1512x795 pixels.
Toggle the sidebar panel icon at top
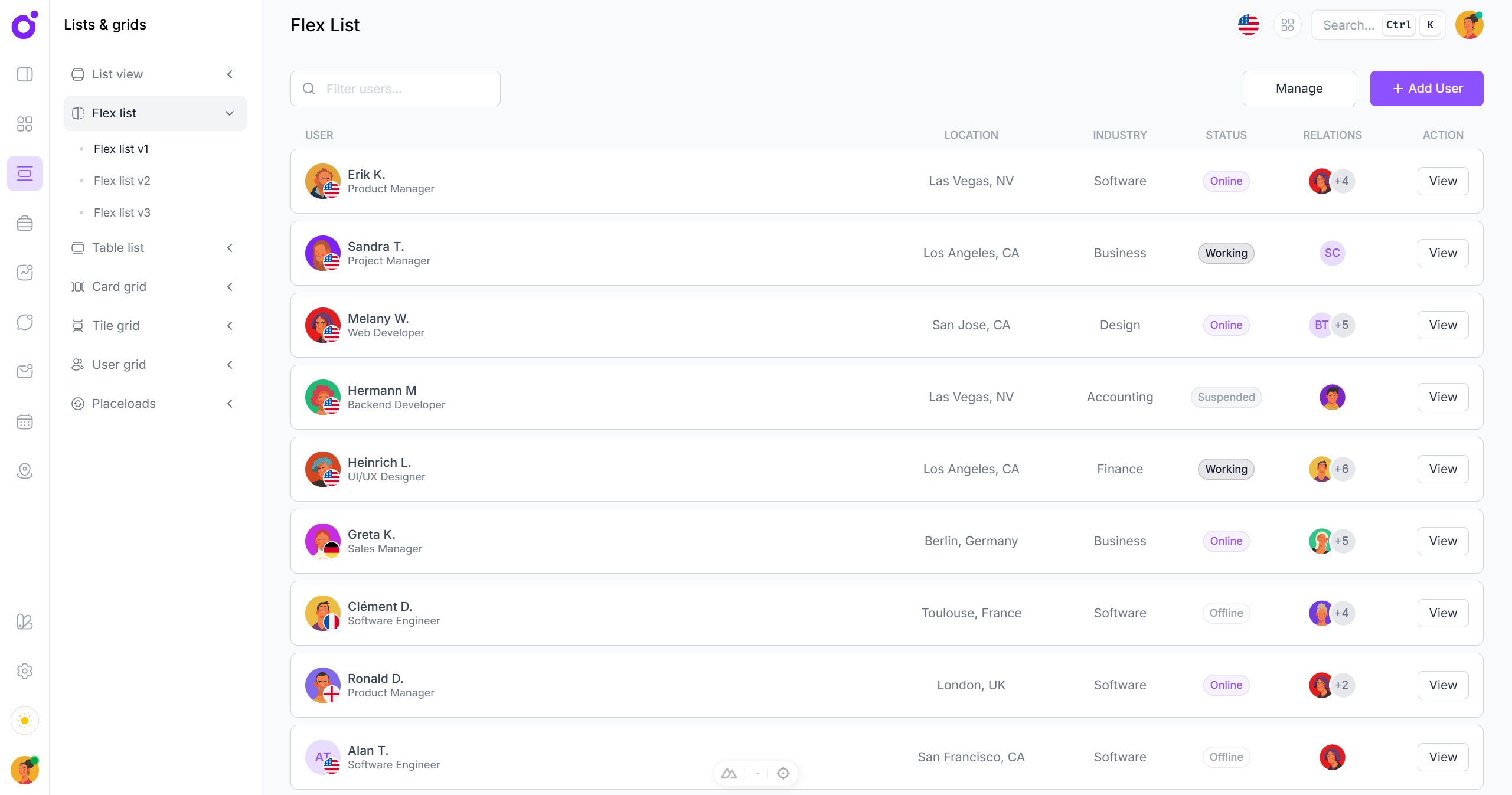pos(25,74)
